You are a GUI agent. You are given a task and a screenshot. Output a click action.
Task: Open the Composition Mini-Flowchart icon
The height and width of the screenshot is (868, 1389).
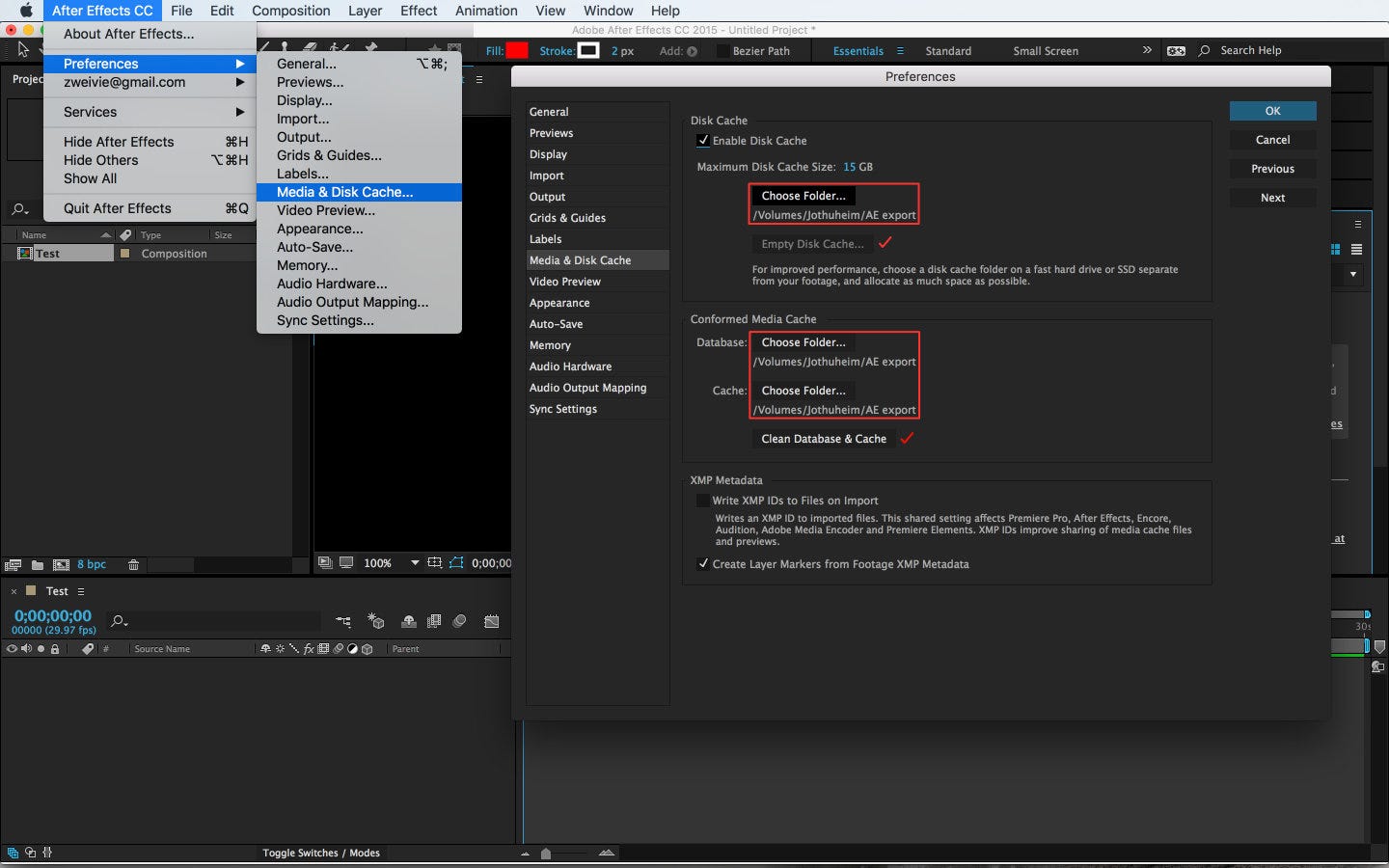[343, 622]
